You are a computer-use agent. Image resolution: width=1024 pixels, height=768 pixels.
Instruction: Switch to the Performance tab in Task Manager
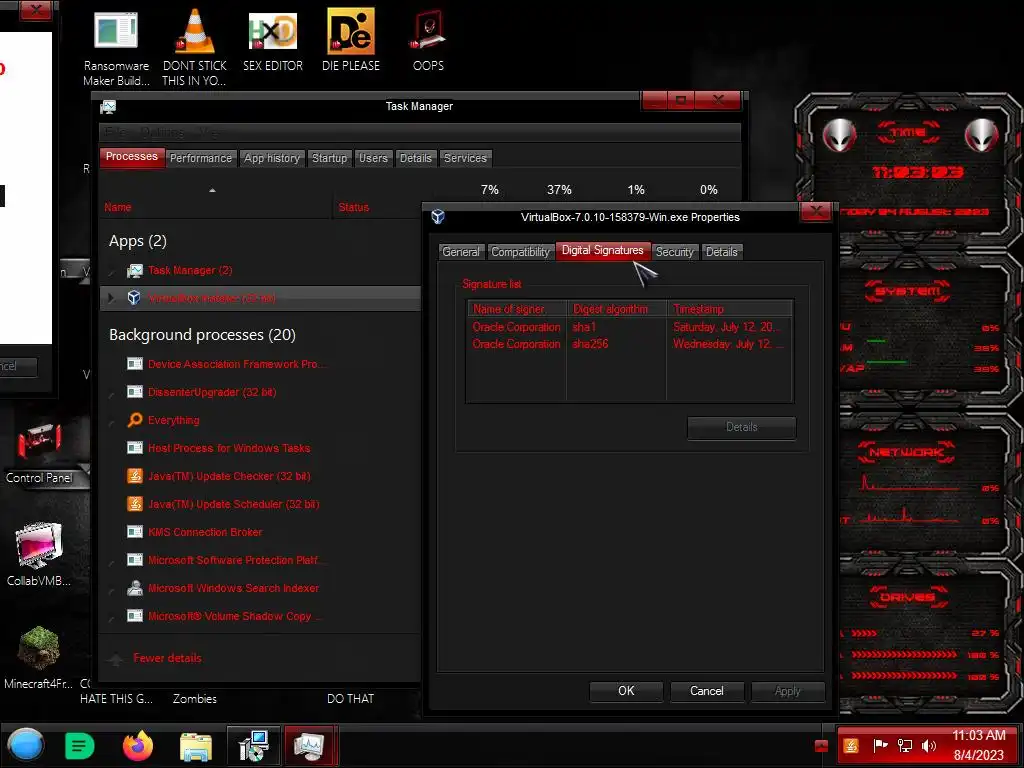tap(200, 158)
